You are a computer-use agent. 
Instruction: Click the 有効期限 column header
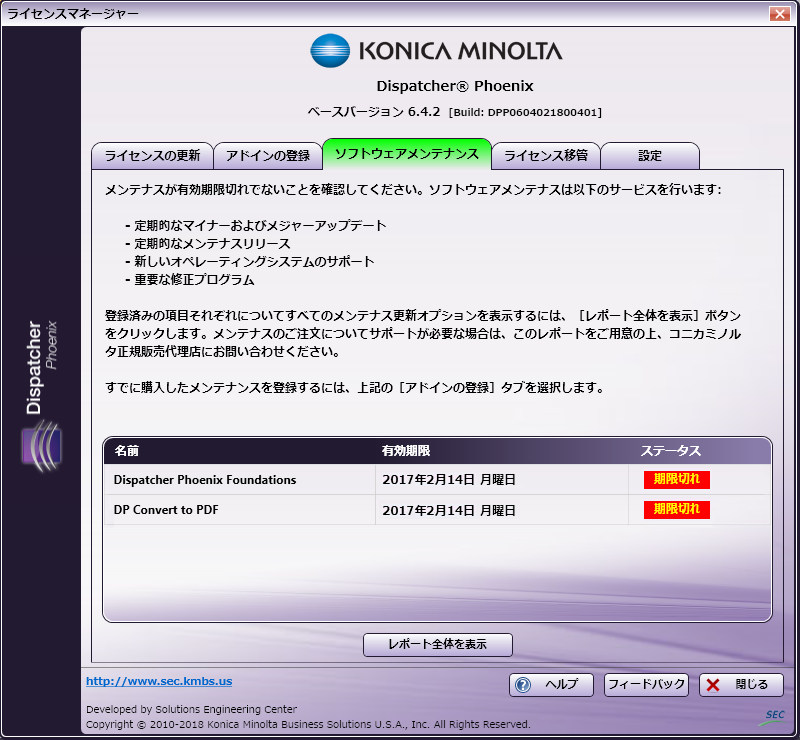pos(406,451)
